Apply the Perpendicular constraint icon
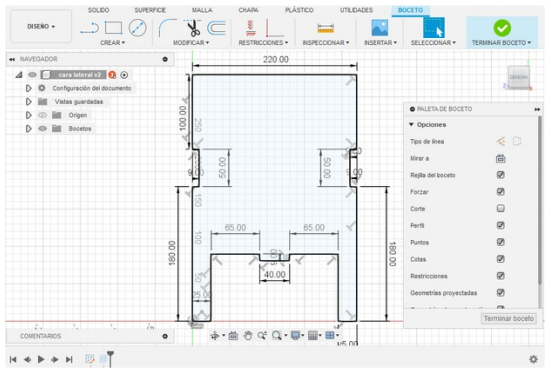This screenshot has height=380, width=551. point(274,28)
